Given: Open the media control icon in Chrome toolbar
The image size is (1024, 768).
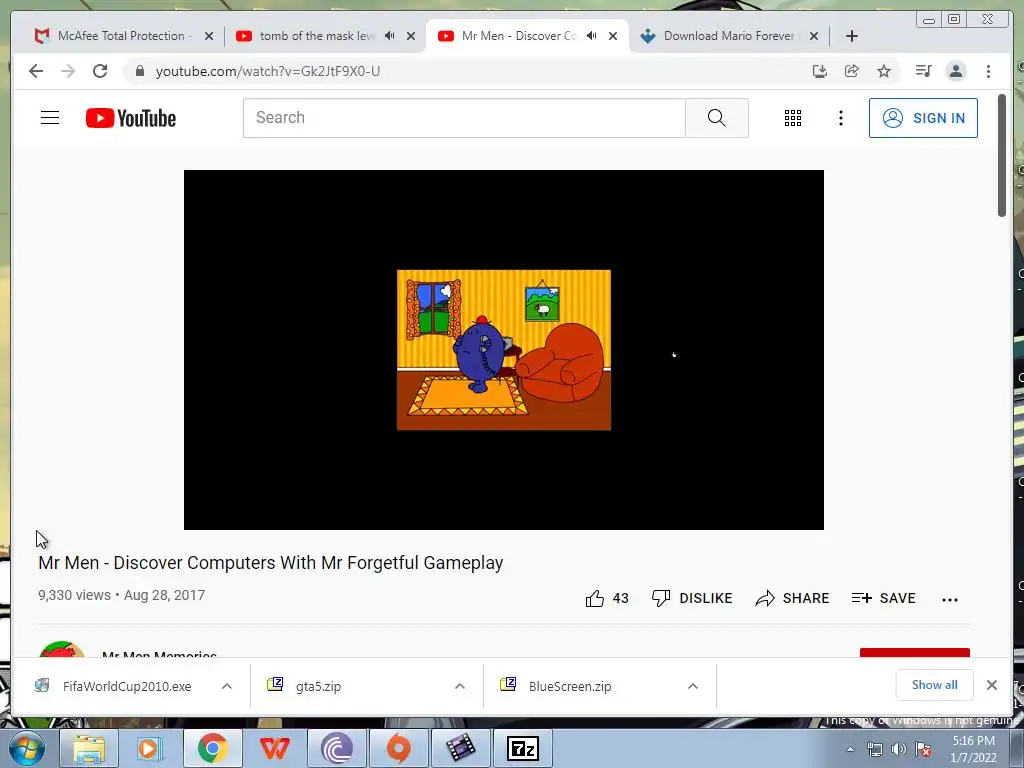Looking at the screenshot, I should pyautogui.click(x=923, y=71).
